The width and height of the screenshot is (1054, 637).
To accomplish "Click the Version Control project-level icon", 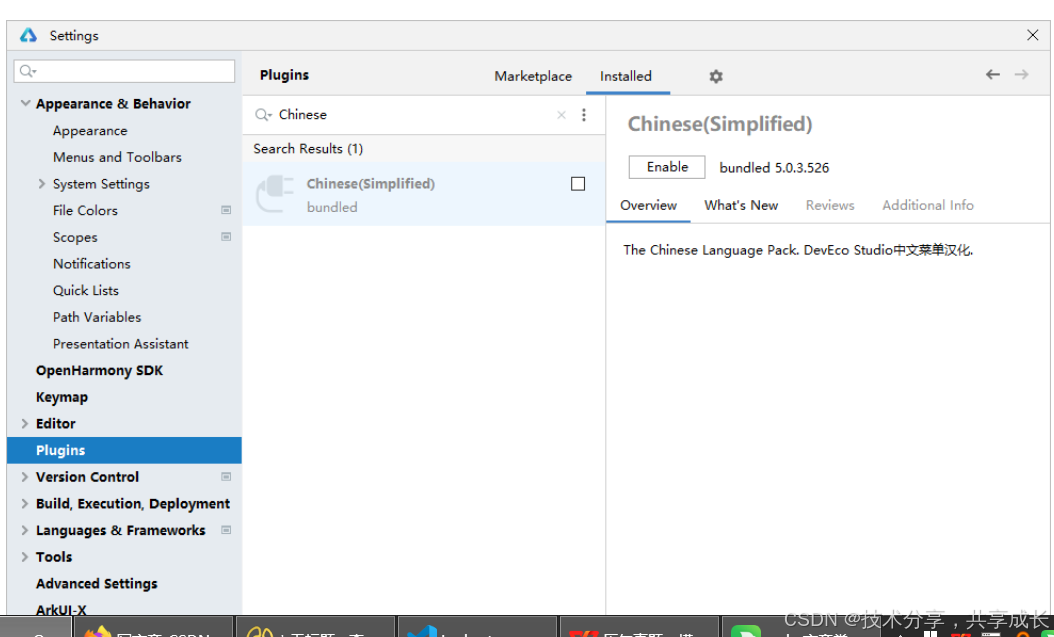I will [226, 476].
